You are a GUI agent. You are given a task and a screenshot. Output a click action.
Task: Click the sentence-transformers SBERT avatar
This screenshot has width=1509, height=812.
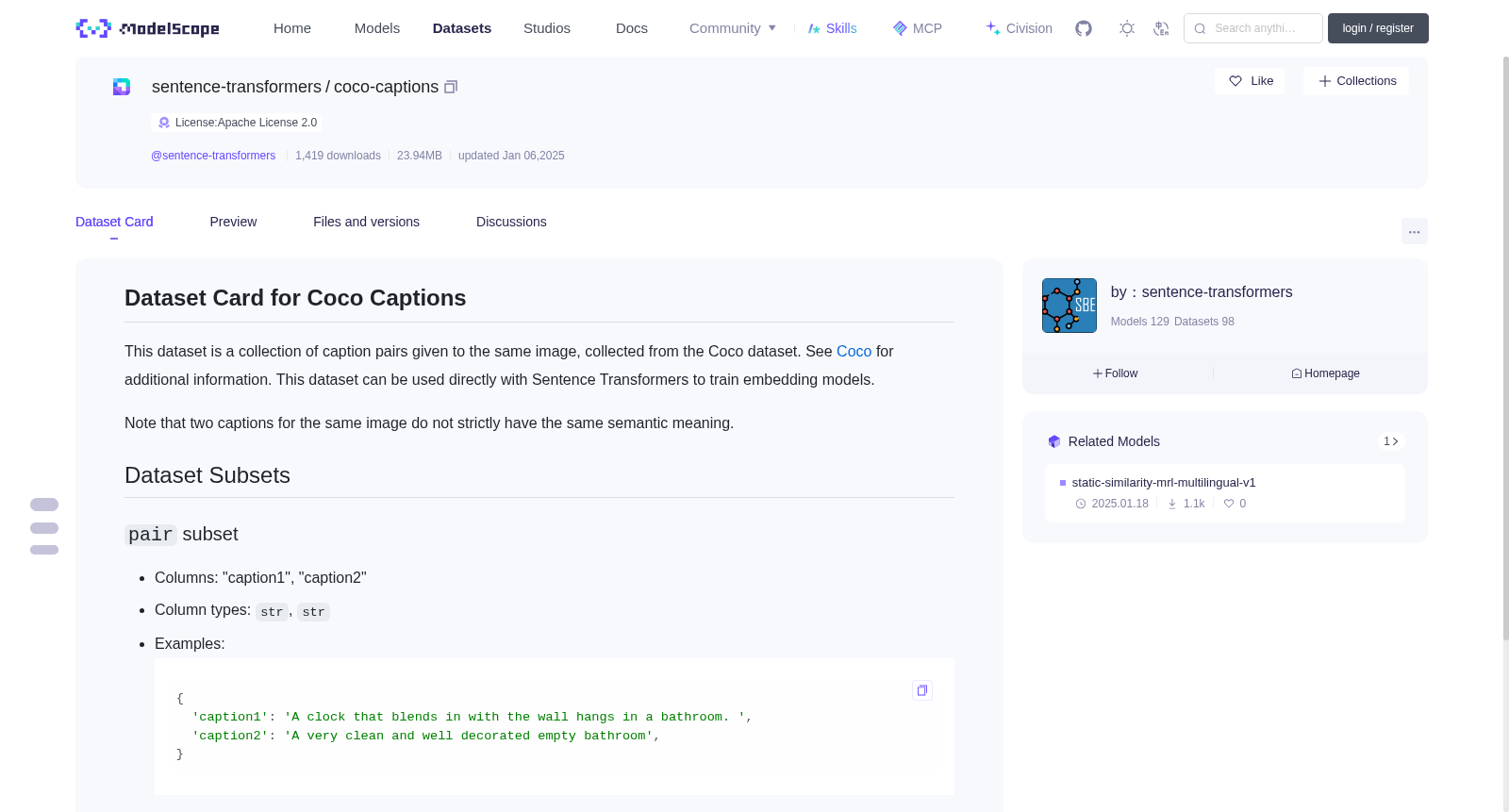[x=1070, y=306]
